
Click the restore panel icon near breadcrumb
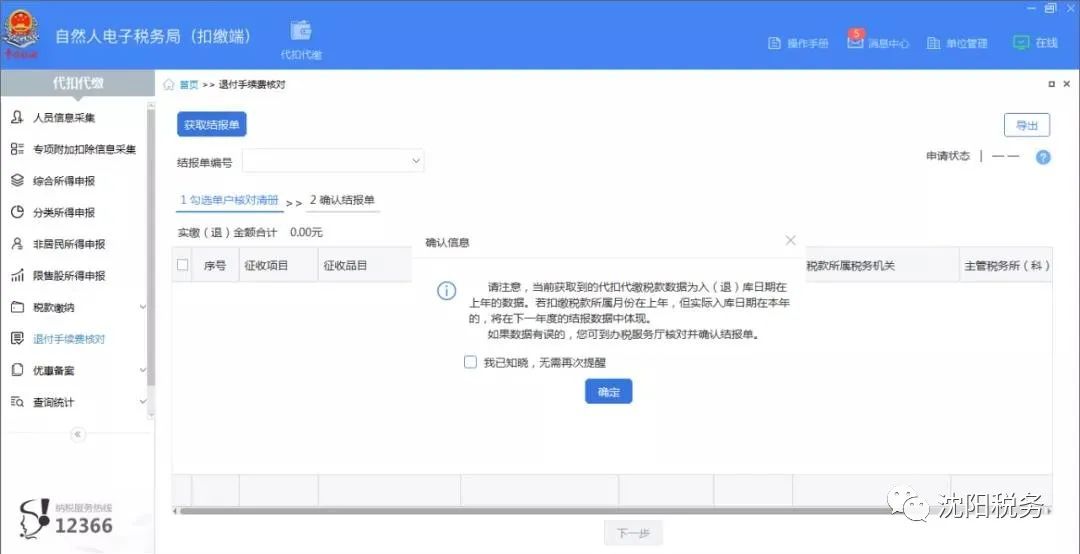[x=1051, y=84]
